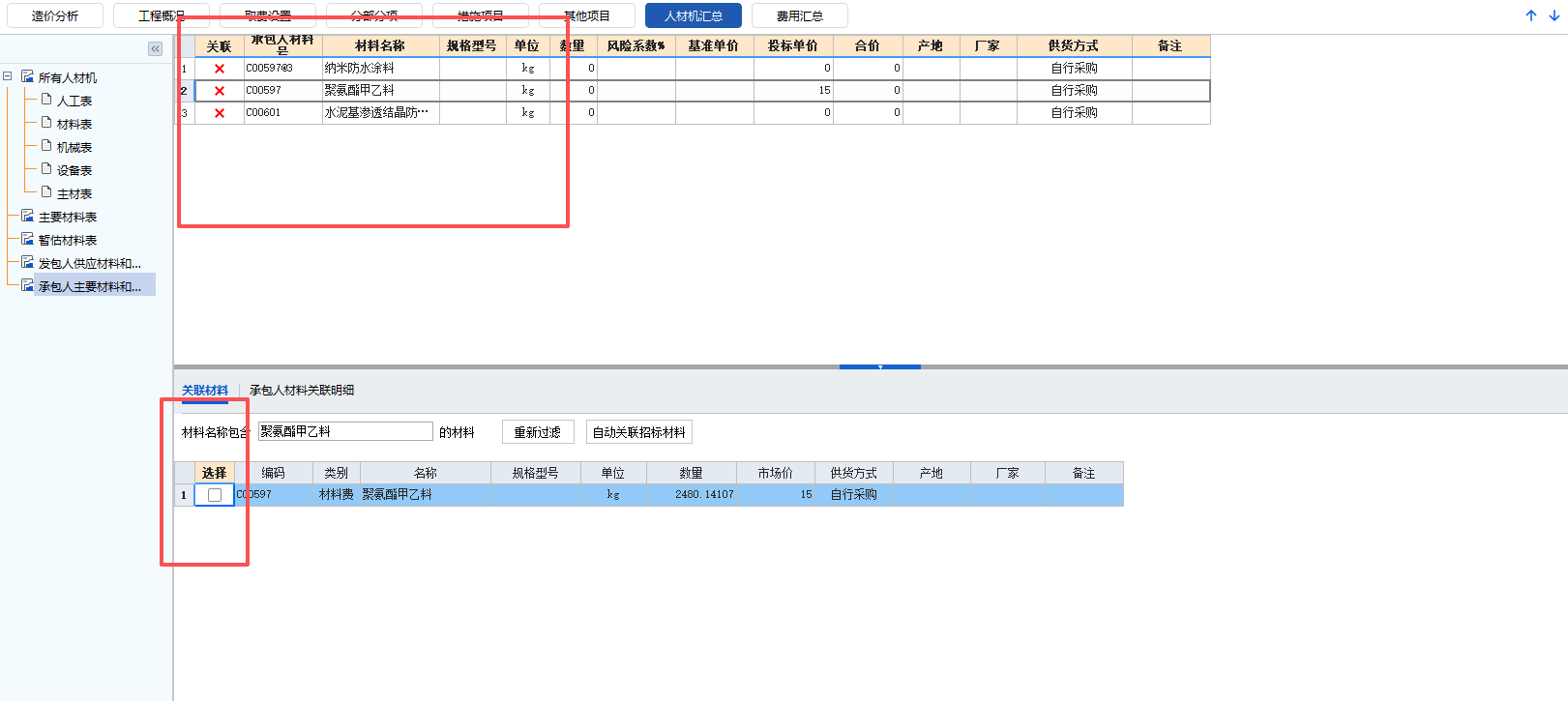Click the 厂家 column header in lower table

click(x=1007, y=473)
